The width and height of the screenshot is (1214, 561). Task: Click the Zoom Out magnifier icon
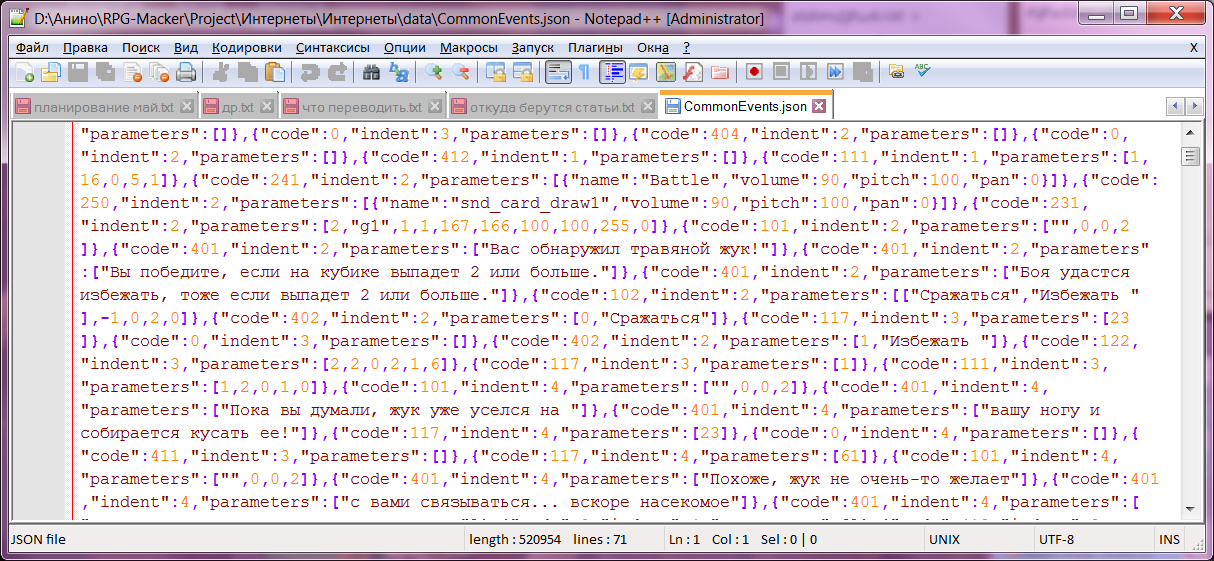pyautogui.click(x=460, y=72)
